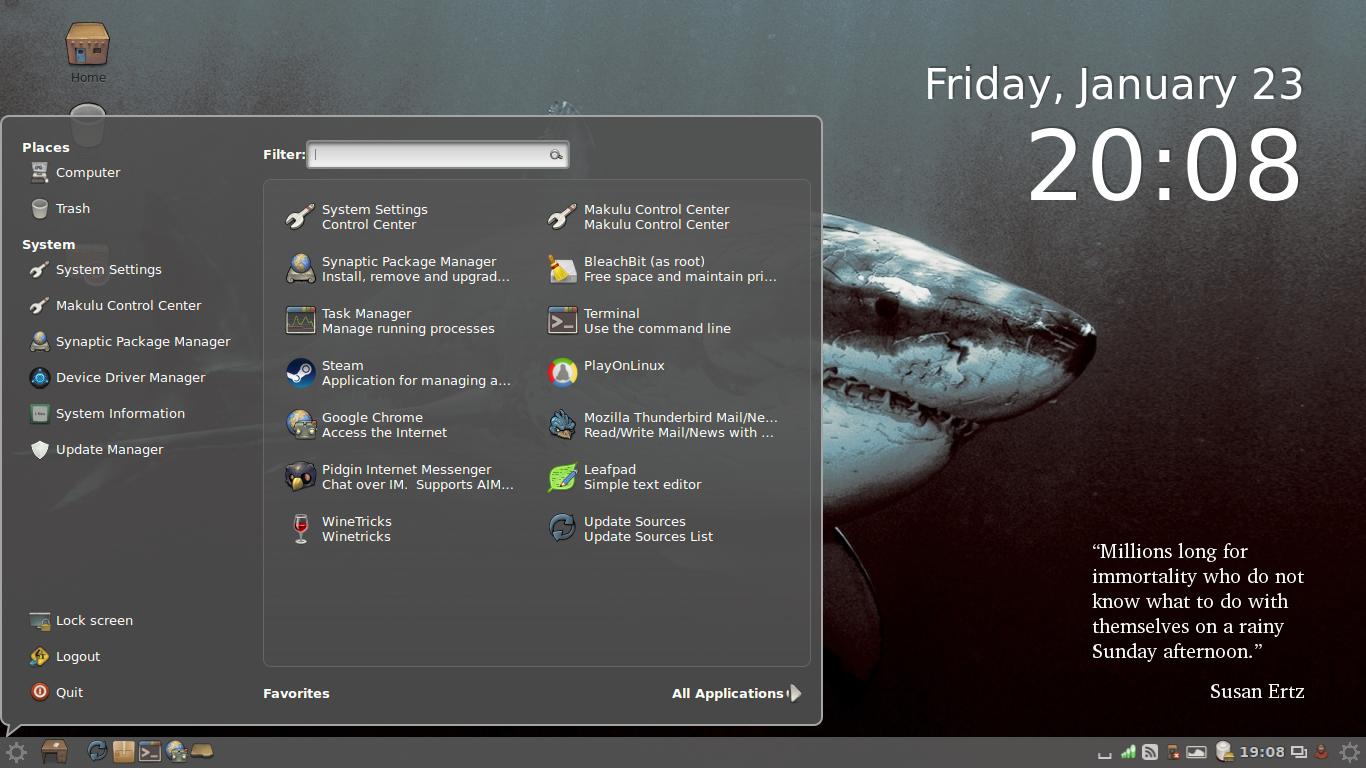Click the gear icon at the taskbar's right end

click(1350, 752)
